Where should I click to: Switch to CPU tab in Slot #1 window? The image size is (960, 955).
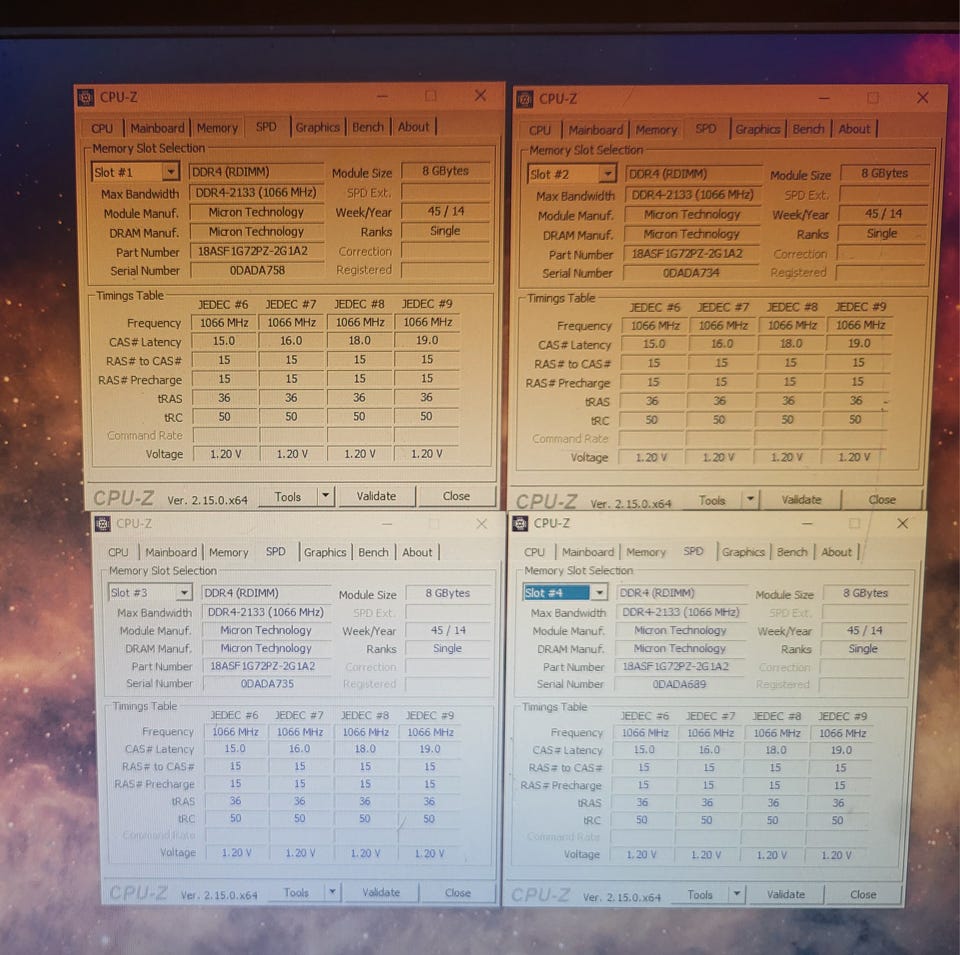(x=102, y=129)
